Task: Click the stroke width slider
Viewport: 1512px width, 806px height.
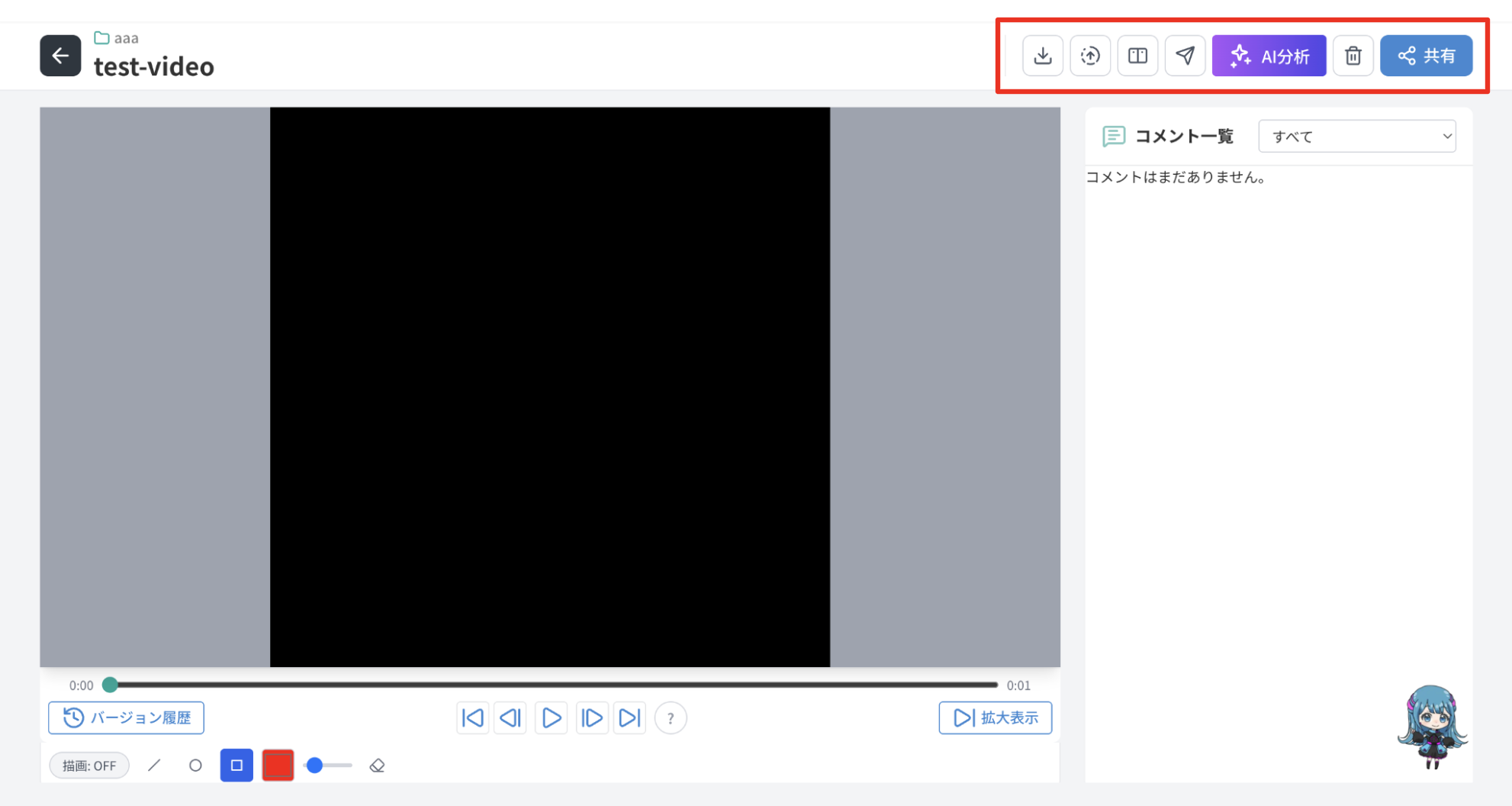Action: (328, 765)
